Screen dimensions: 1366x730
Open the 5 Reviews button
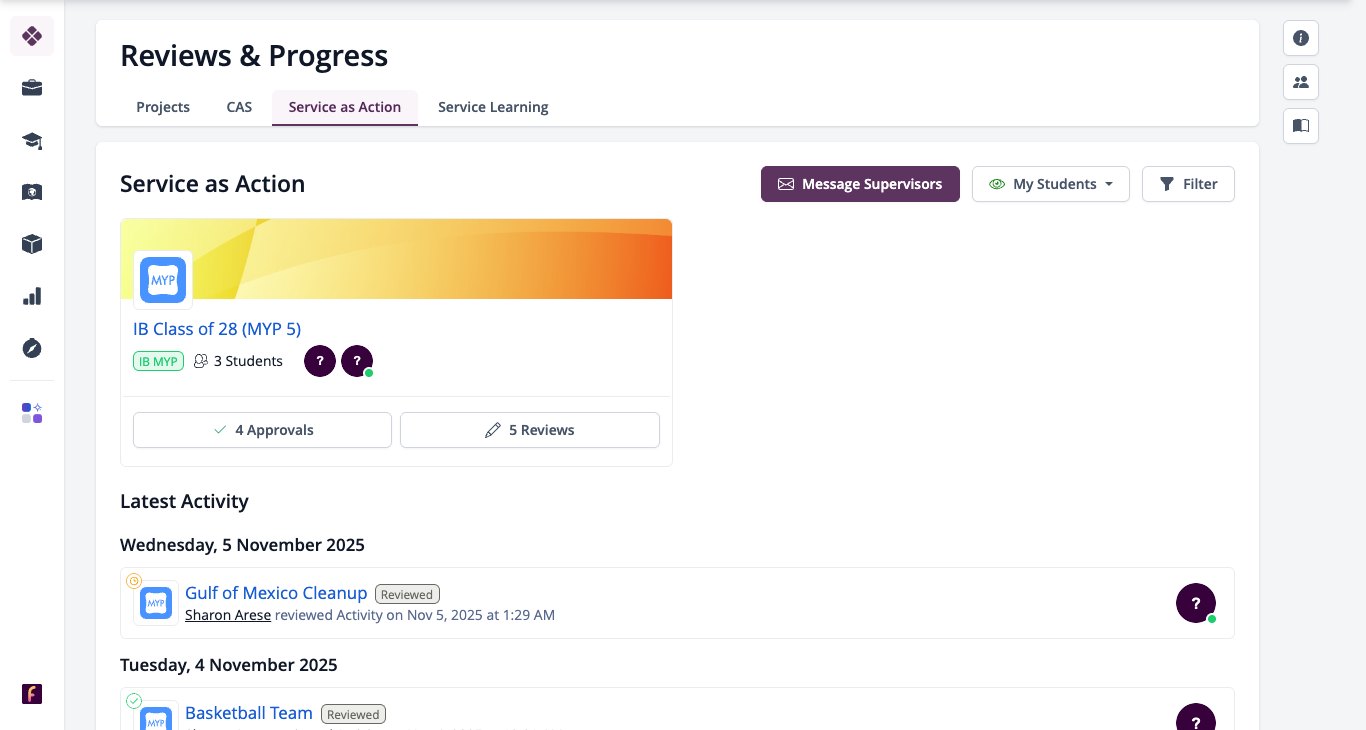click(x=530, y=430)
